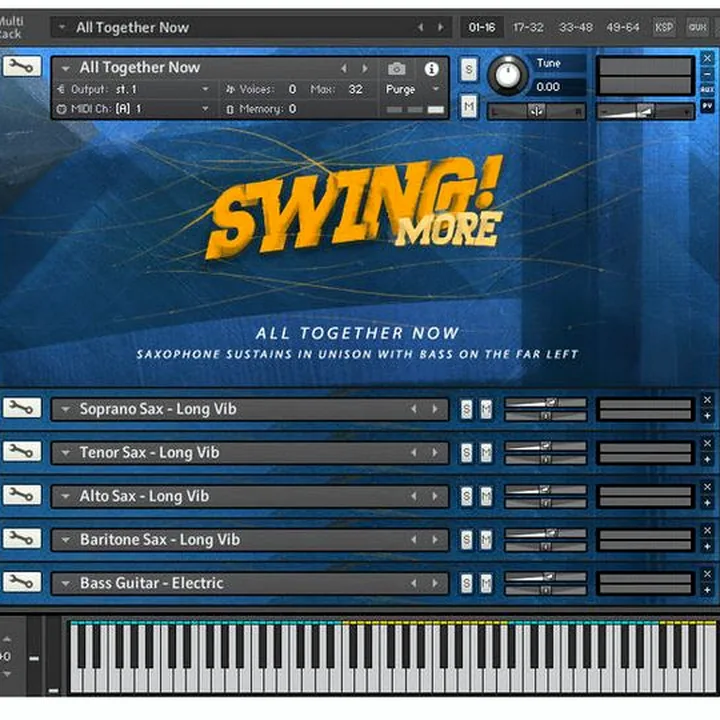Screen dimensions: 720x720
Task: Solo the Soprano Sax instrument
Action: pyautogui.click(x=466, y=409)
